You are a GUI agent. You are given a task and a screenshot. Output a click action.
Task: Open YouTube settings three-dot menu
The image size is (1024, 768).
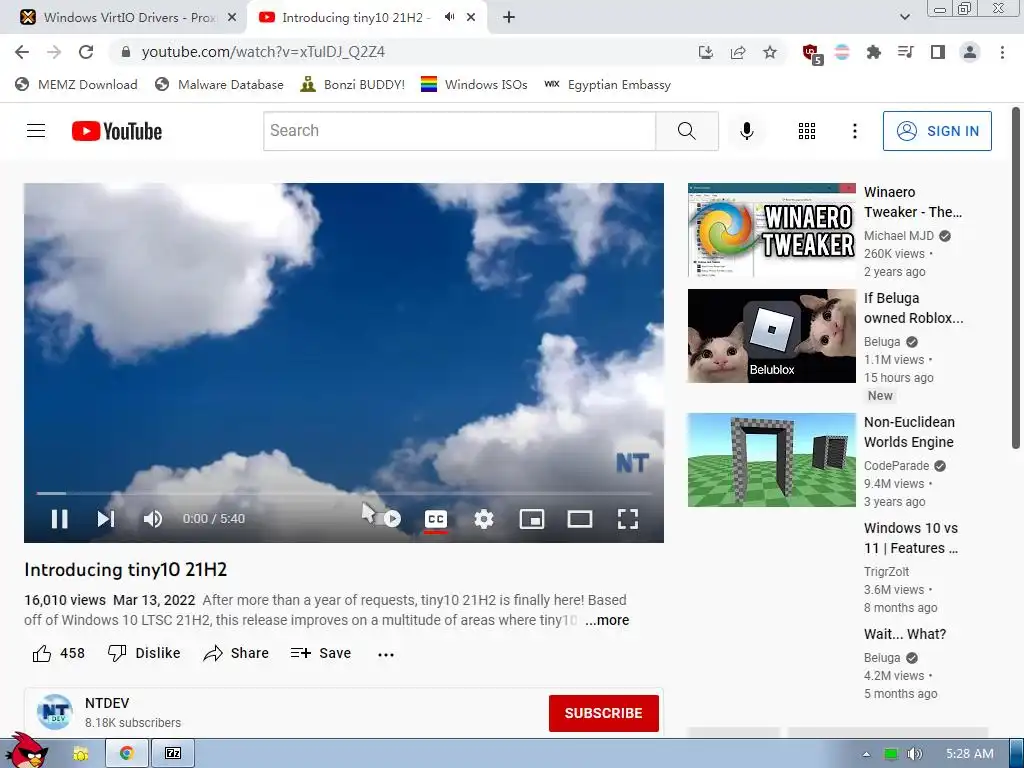click(854, 131)
